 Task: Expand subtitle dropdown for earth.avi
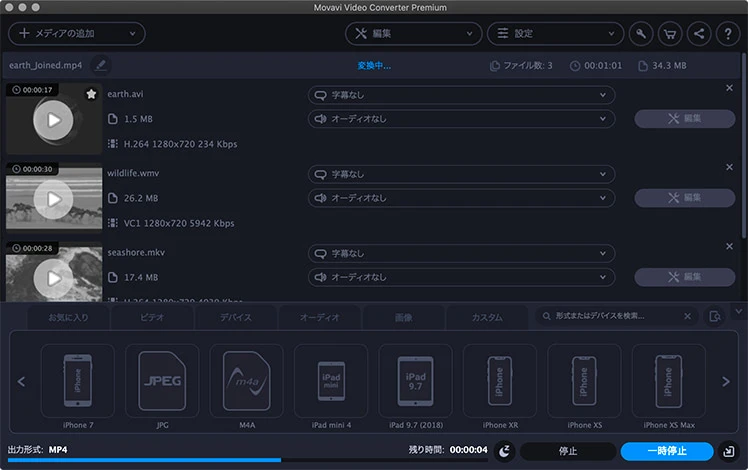tap(461, 95)
